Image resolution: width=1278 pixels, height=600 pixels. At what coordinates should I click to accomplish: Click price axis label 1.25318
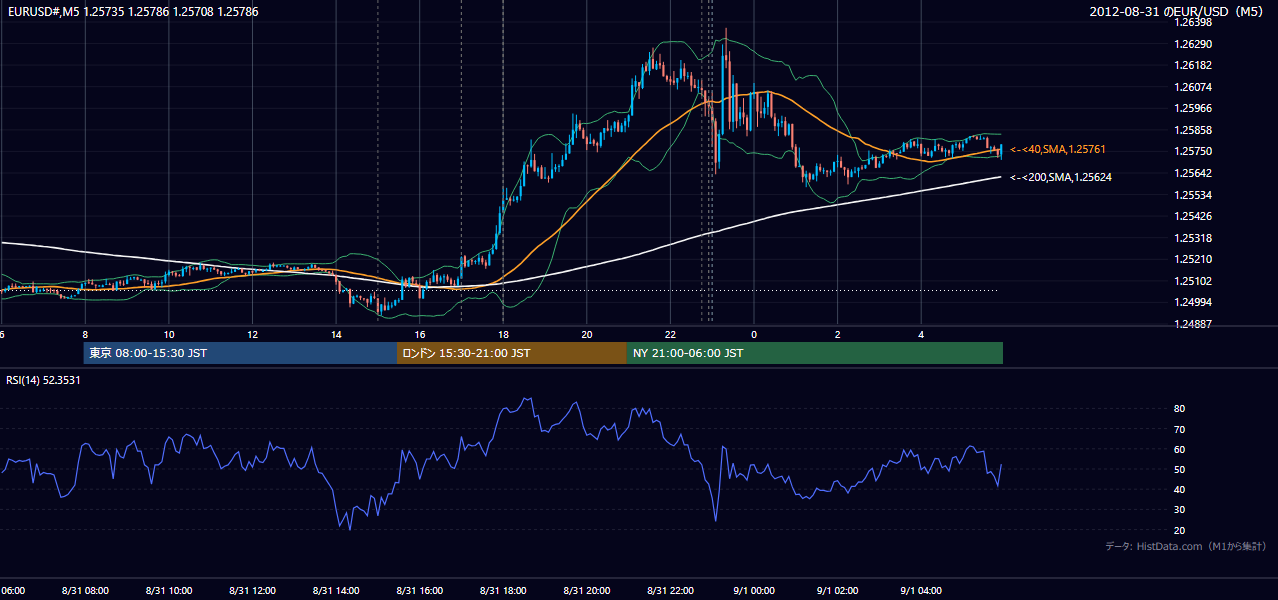click(x=1192, y=238)
